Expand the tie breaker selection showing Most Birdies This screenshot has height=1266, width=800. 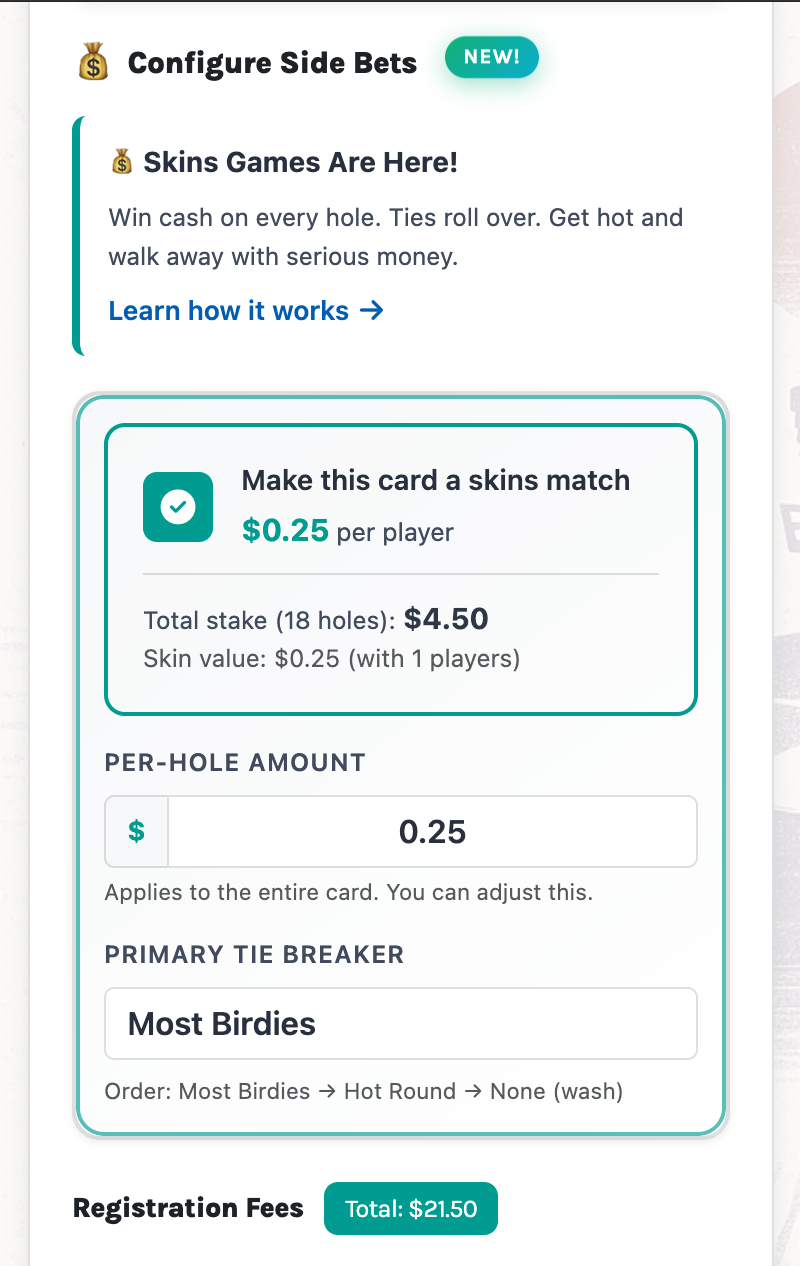[400, 1023]
